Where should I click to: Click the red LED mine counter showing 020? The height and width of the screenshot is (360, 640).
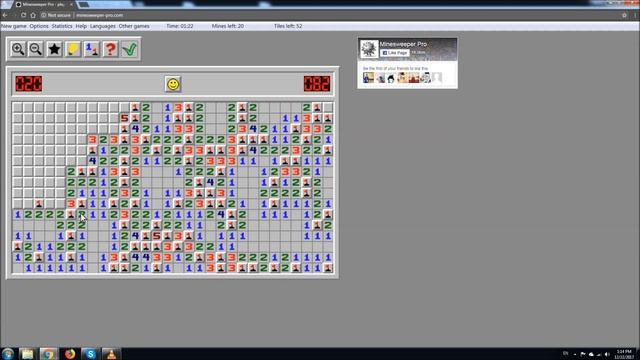point(29,84)
